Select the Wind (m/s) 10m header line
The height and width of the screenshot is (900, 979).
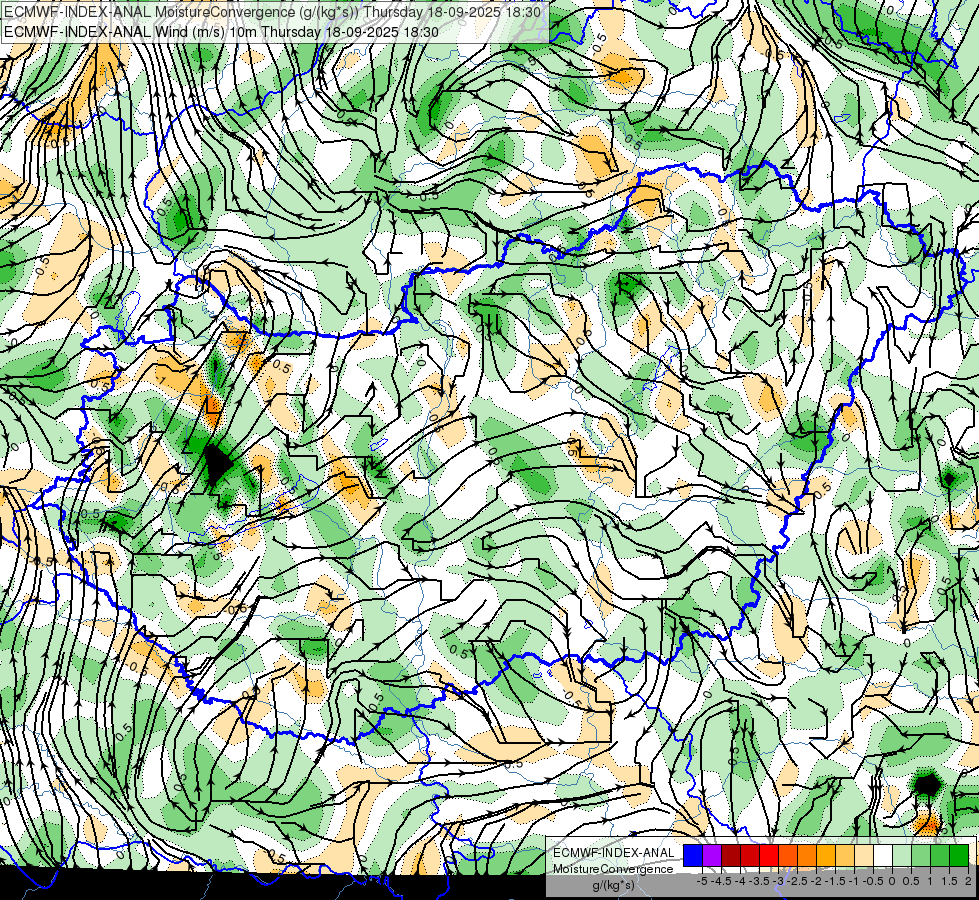click(221, 32)
